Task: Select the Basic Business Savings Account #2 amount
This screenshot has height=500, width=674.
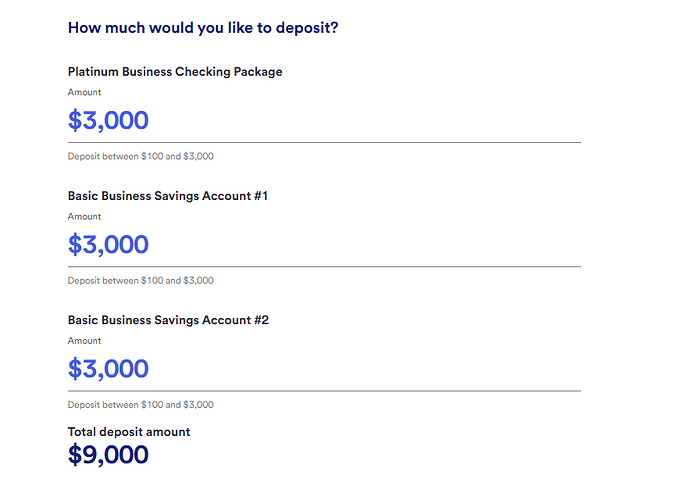Action: pyautogui.click(x=108, y=369)
